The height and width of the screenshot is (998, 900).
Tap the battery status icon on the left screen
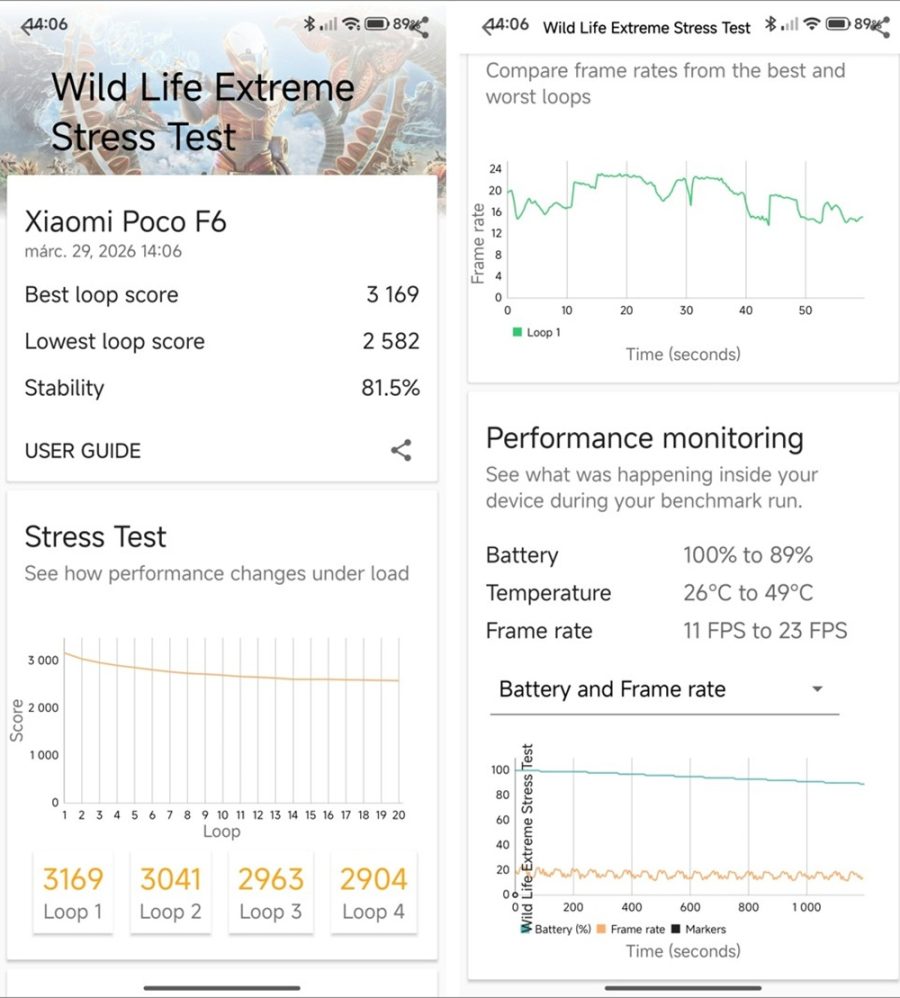click(376, 23)
